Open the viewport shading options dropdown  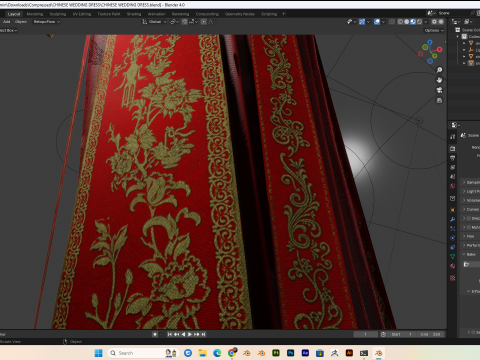[426, 22]
